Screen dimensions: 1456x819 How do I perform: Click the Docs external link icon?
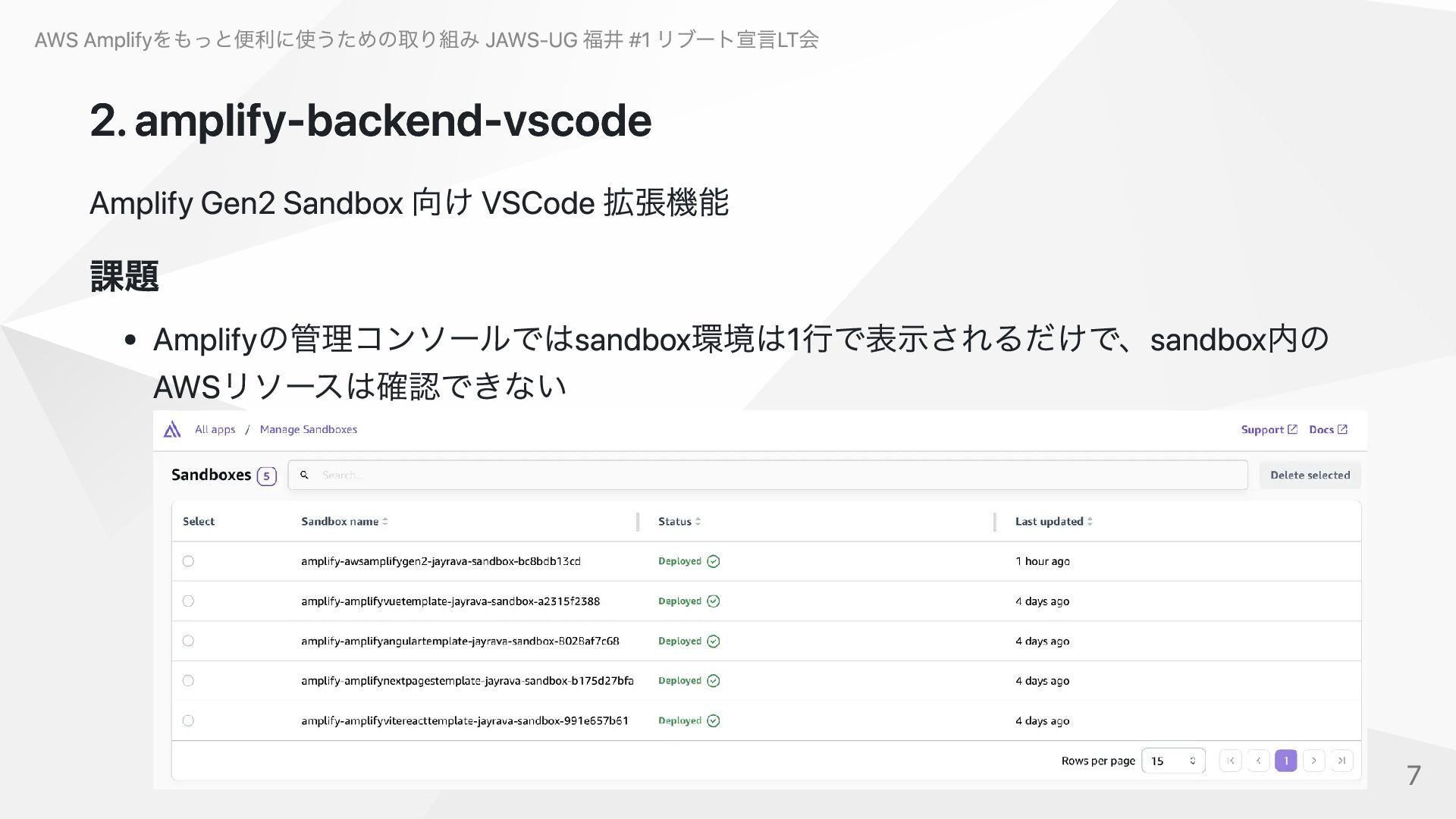point(1342,429)
